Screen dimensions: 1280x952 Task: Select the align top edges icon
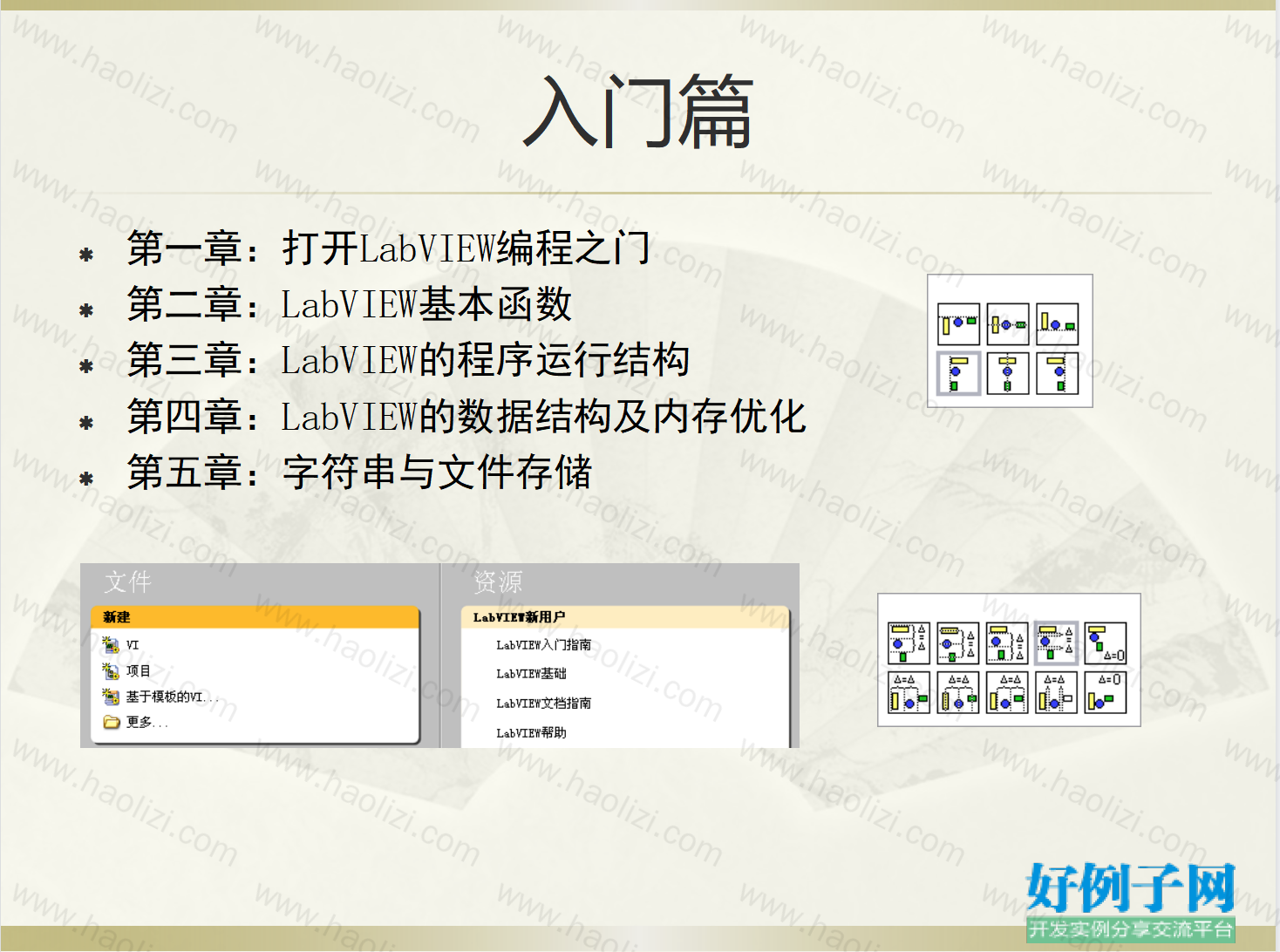coord(958,324)
